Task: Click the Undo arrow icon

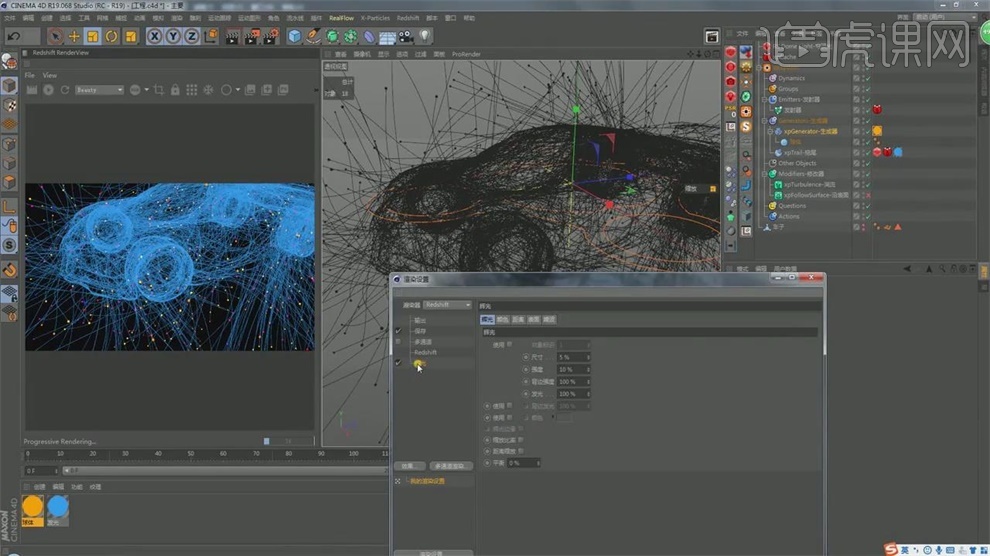Action: coord(14,36)
